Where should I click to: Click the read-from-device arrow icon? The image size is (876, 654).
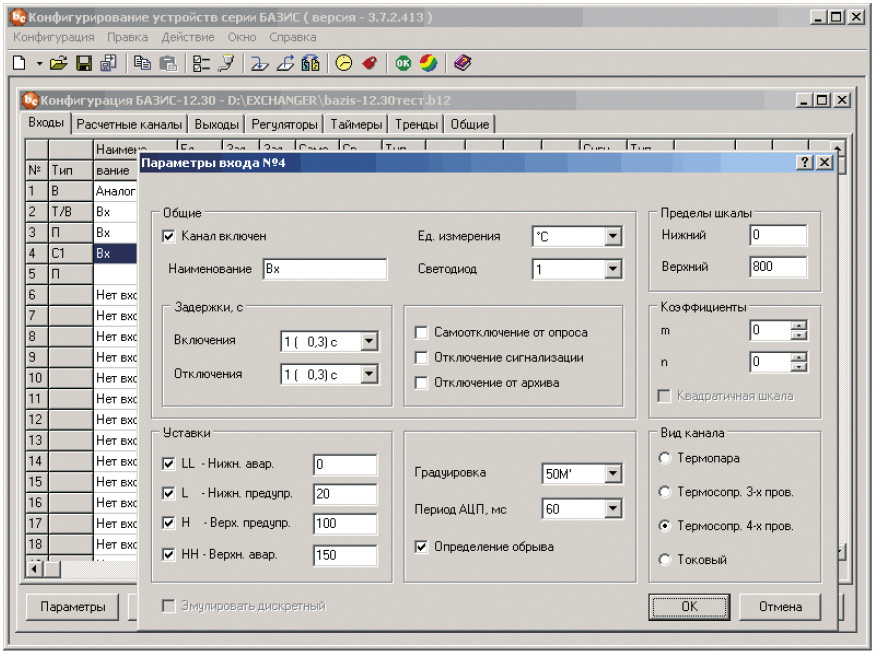(x=259, y=63)
